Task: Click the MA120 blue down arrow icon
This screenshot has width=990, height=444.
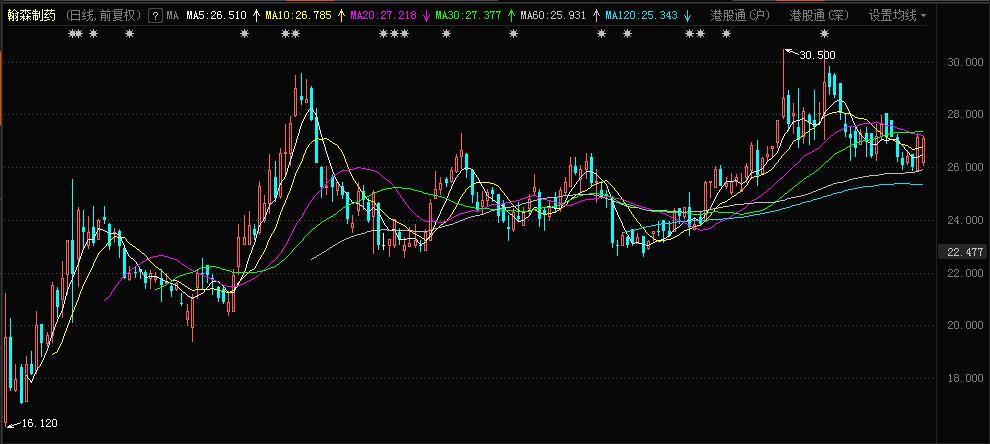Action: pos(687,15)
